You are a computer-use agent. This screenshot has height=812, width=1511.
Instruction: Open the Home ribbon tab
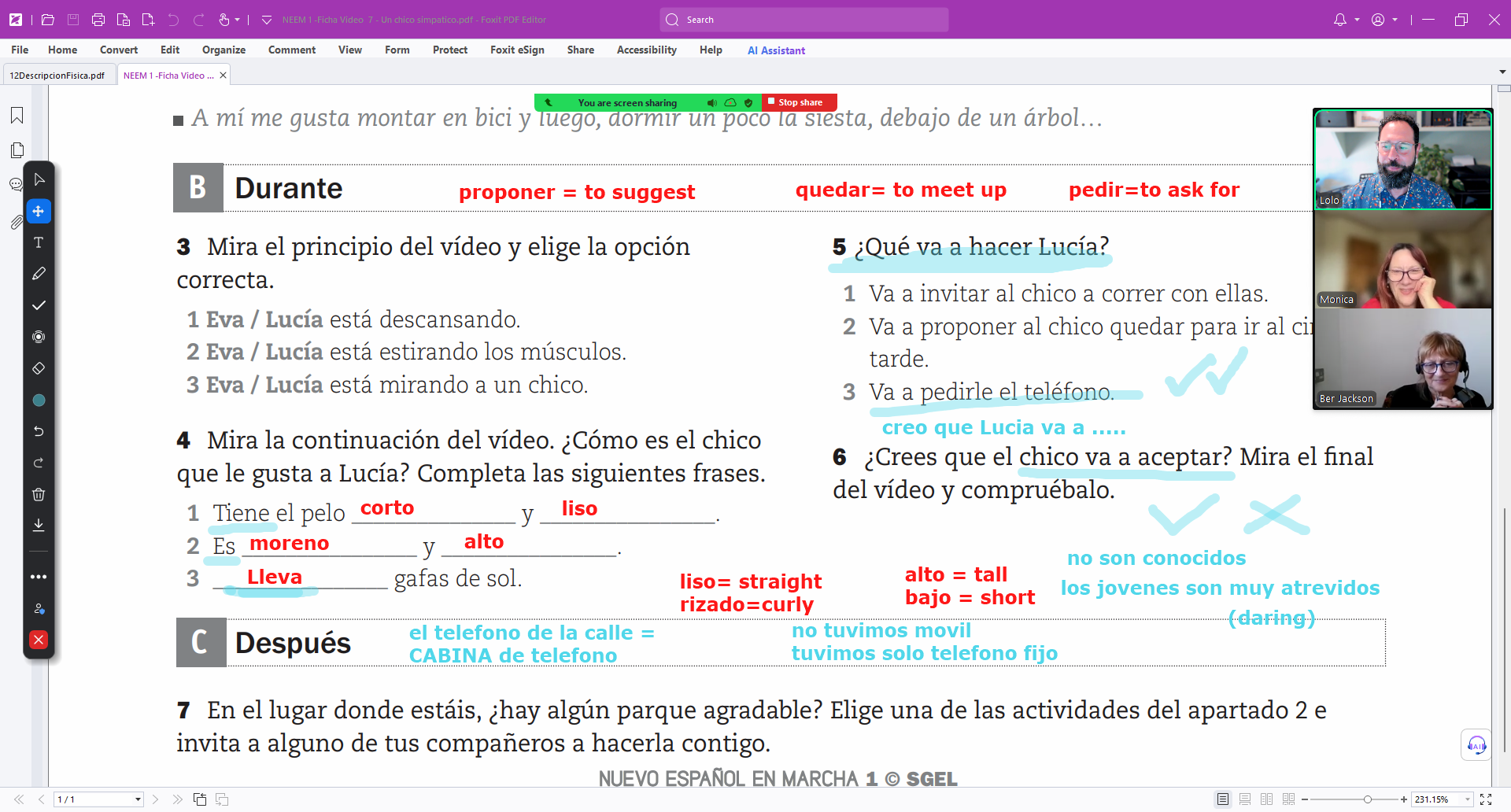tap(63, 50)
